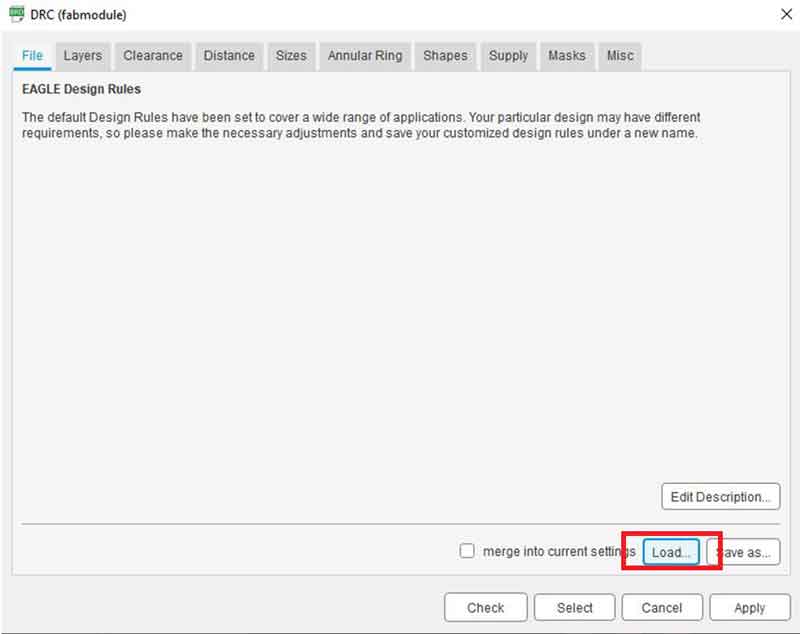Open the Clearance tab
The height and width of the screenshot is (634, 800).
click(x=153, y=56)
